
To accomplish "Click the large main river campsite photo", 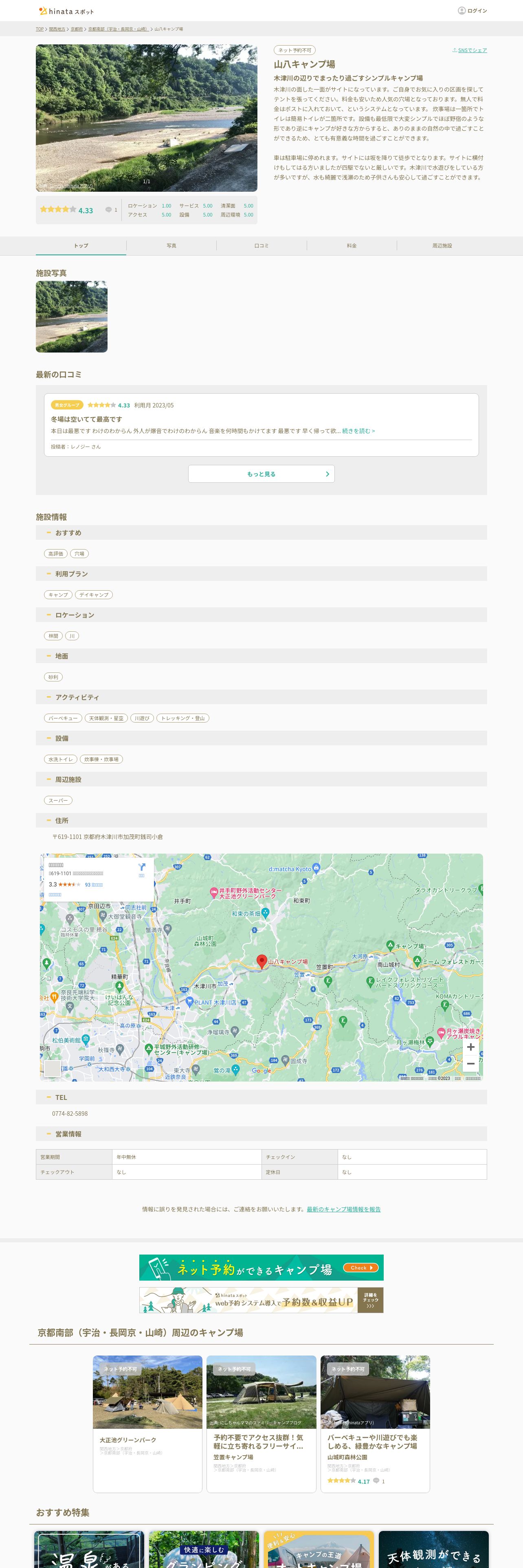I will click(147, 118).
